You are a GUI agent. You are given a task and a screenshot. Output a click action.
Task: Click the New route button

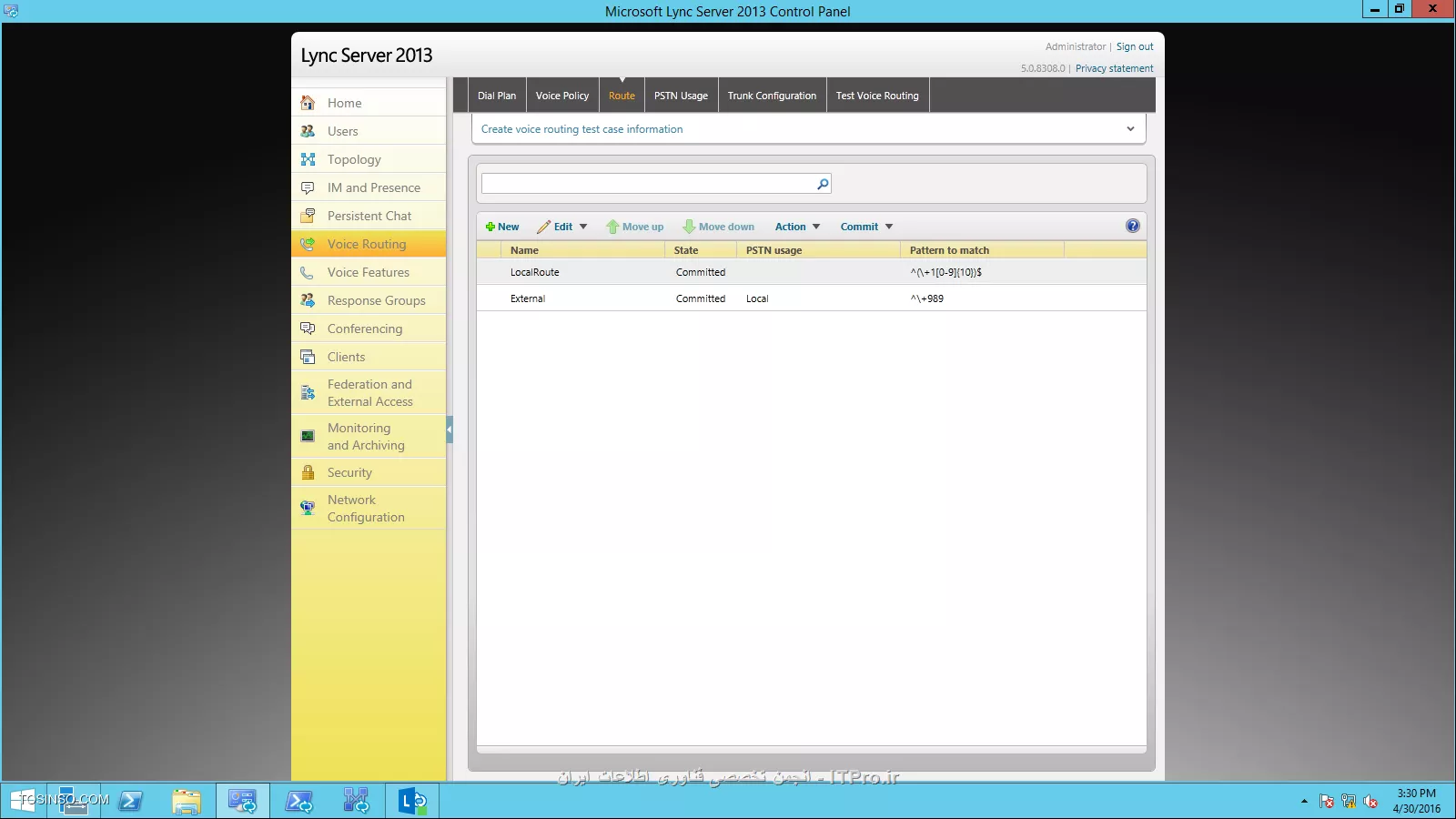click(502, 227)
